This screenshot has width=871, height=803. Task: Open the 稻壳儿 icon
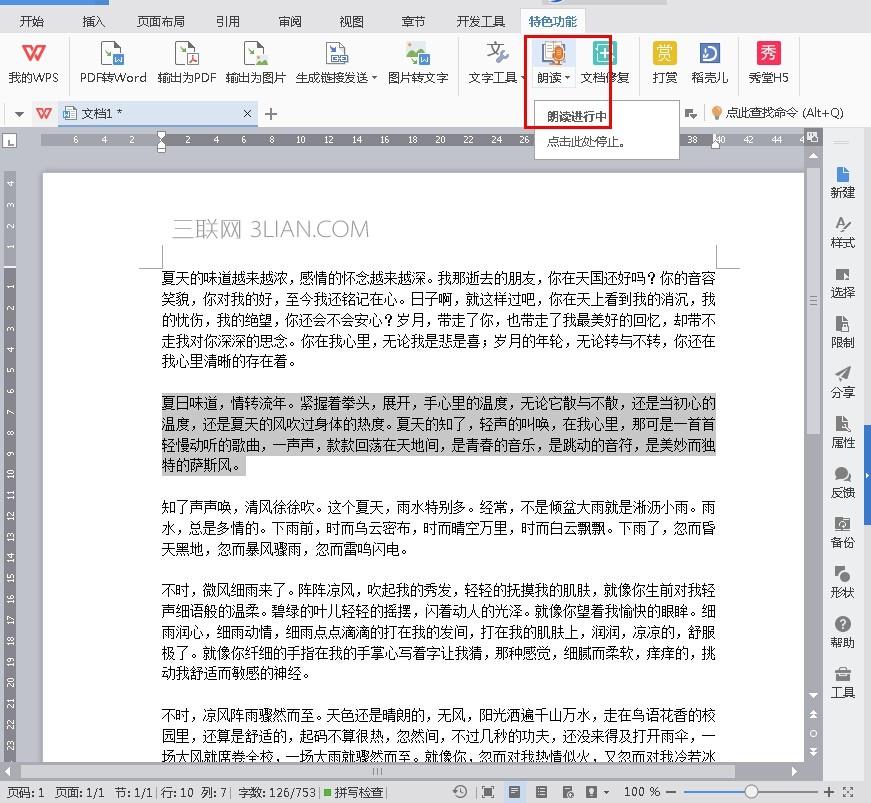[709, 54]
